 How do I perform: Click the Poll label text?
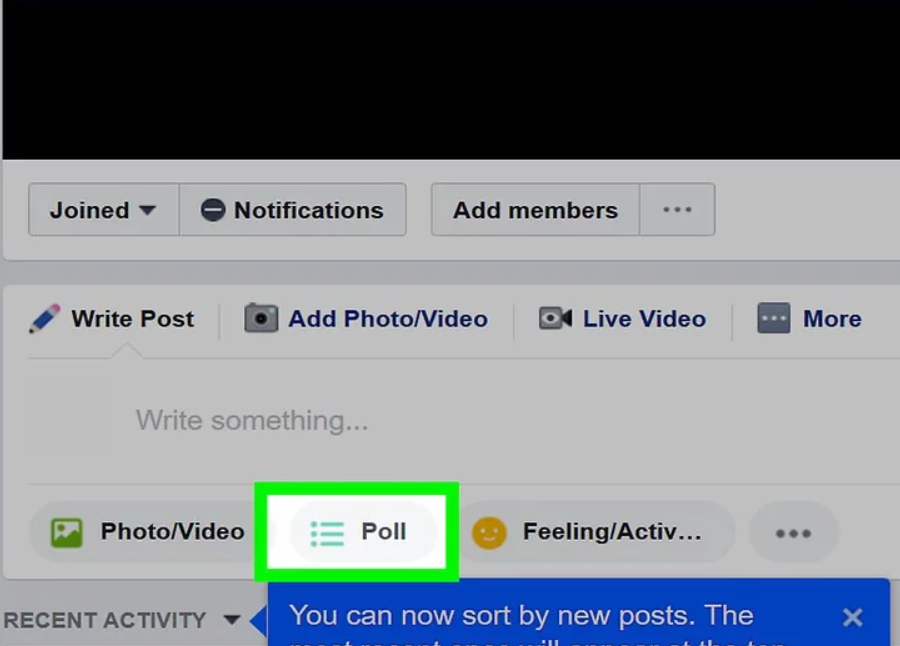pyautogui.click(x=383, y=531)
